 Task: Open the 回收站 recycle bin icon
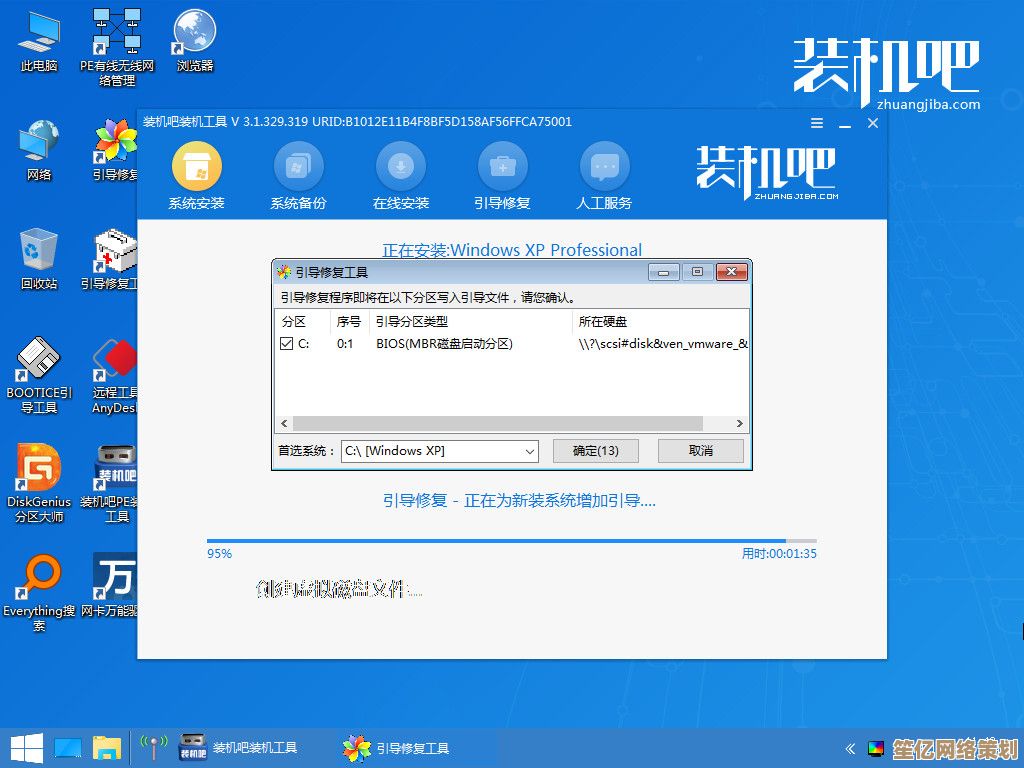[39, 248]
